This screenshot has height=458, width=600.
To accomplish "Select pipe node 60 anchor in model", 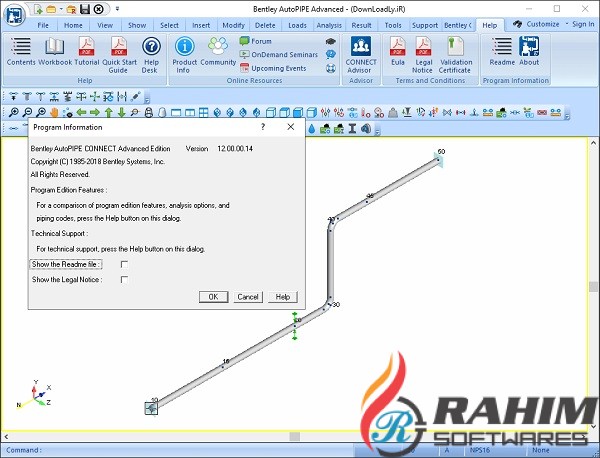I will coord(439,160).
